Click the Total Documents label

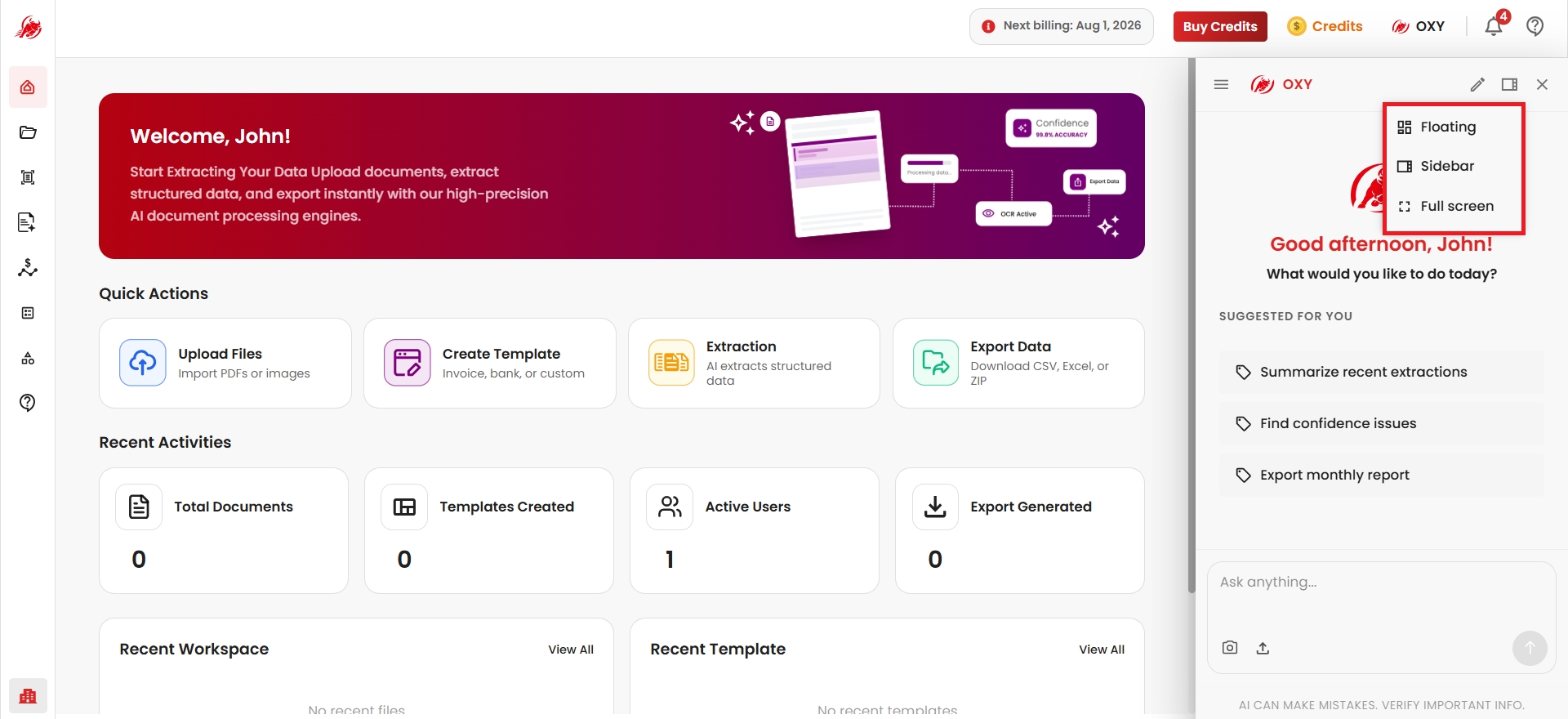click(x=234, y=507)
